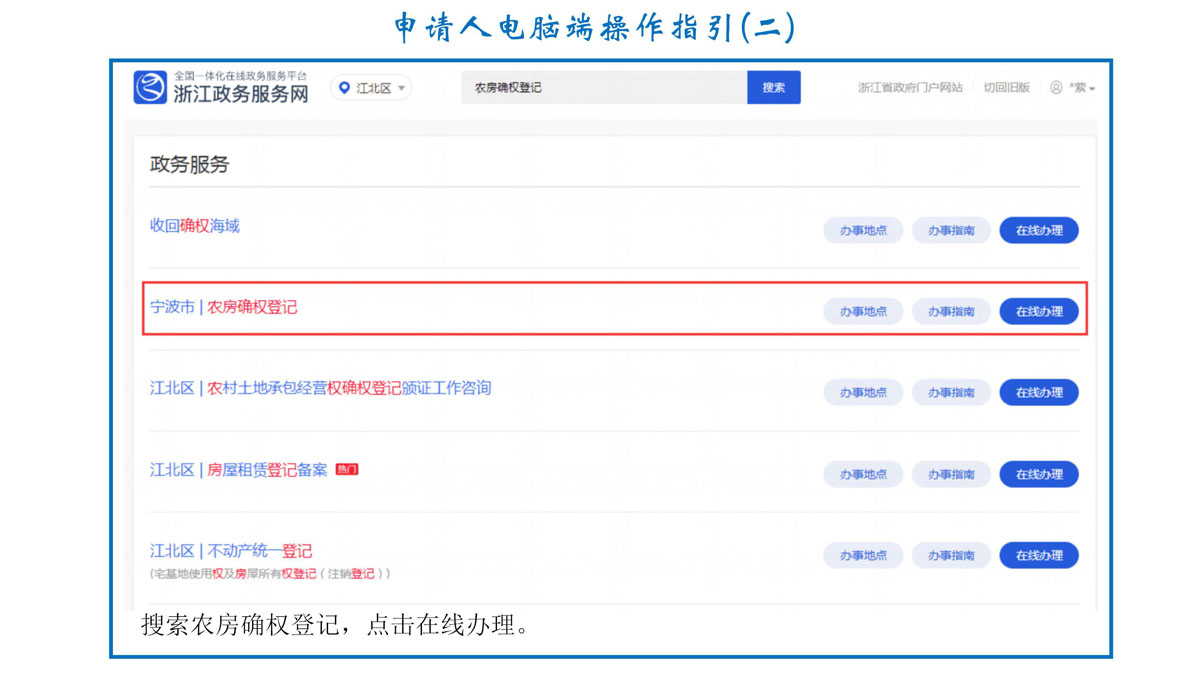This screenshot has width=1201, height=676.
Task: Open the 收回确权海域 service link
Action: [195, 226]
